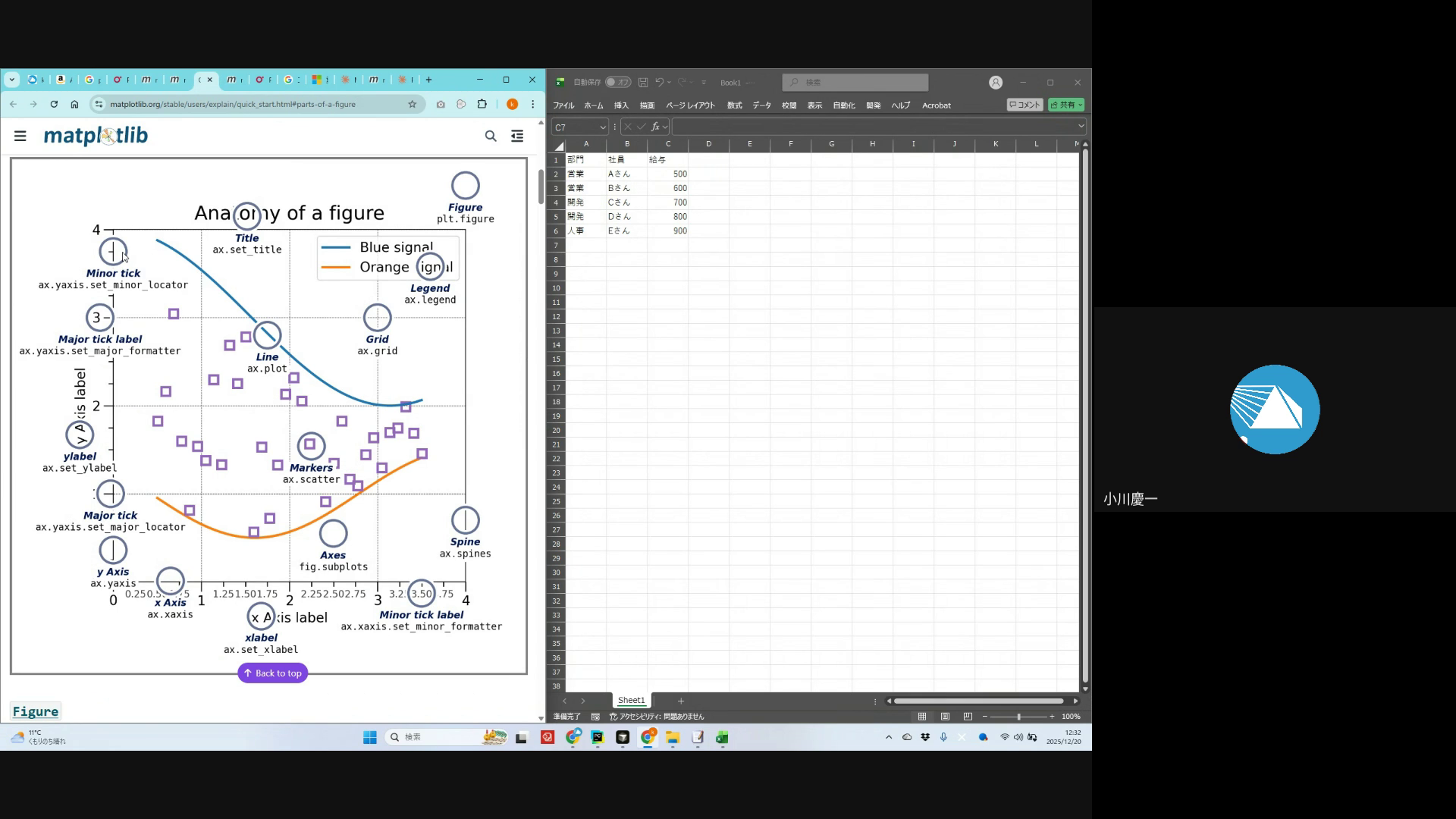This screenshot has width=1456, height=819.
Task: Select Page Break Preview view icon
Action: click(968, 717)
